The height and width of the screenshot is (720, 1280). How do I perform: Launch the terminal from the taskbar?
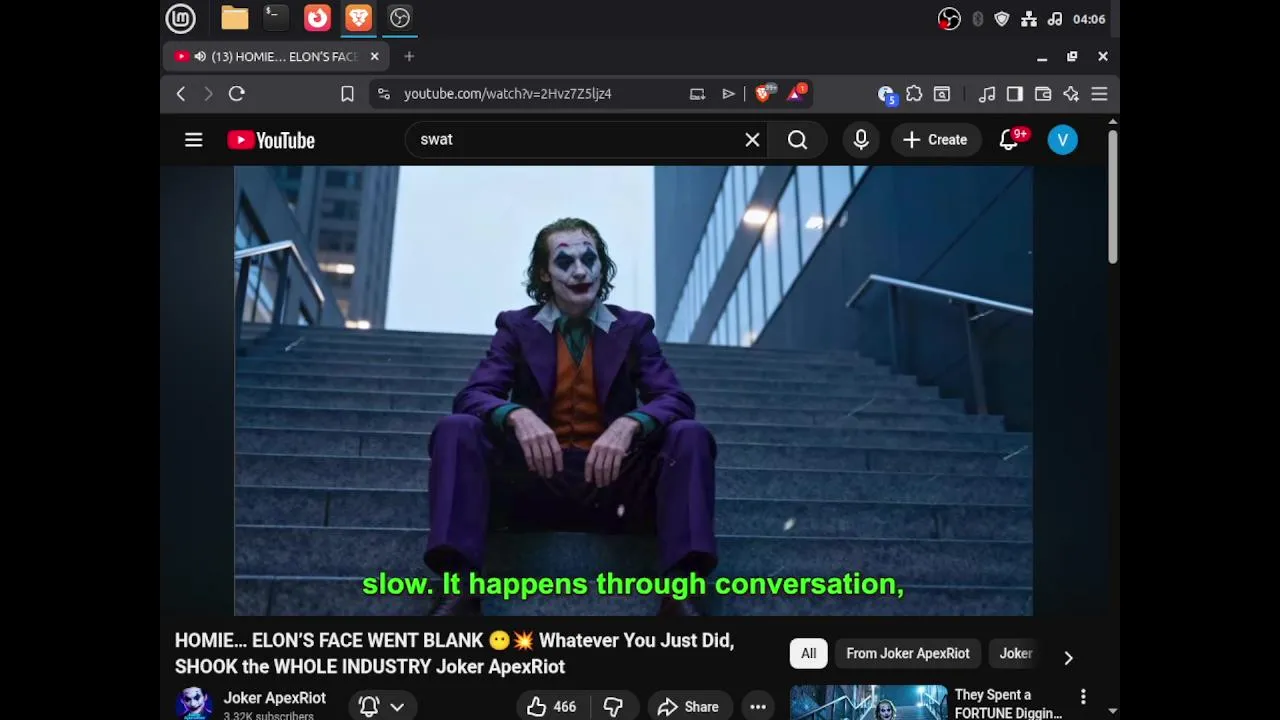pos(275,18)
